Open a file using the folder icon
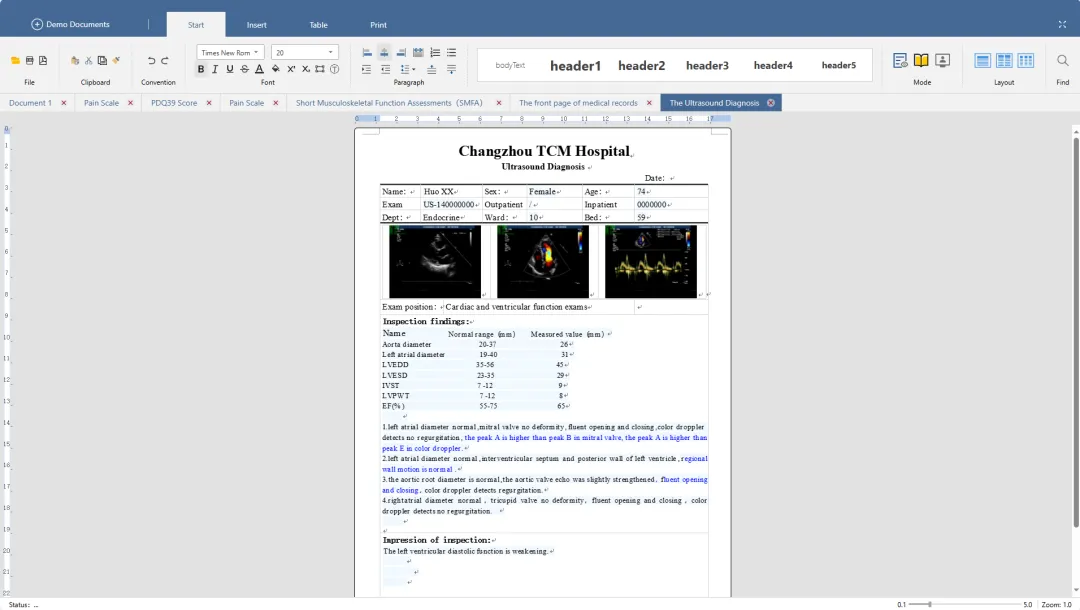 click(x=15, y=61)
